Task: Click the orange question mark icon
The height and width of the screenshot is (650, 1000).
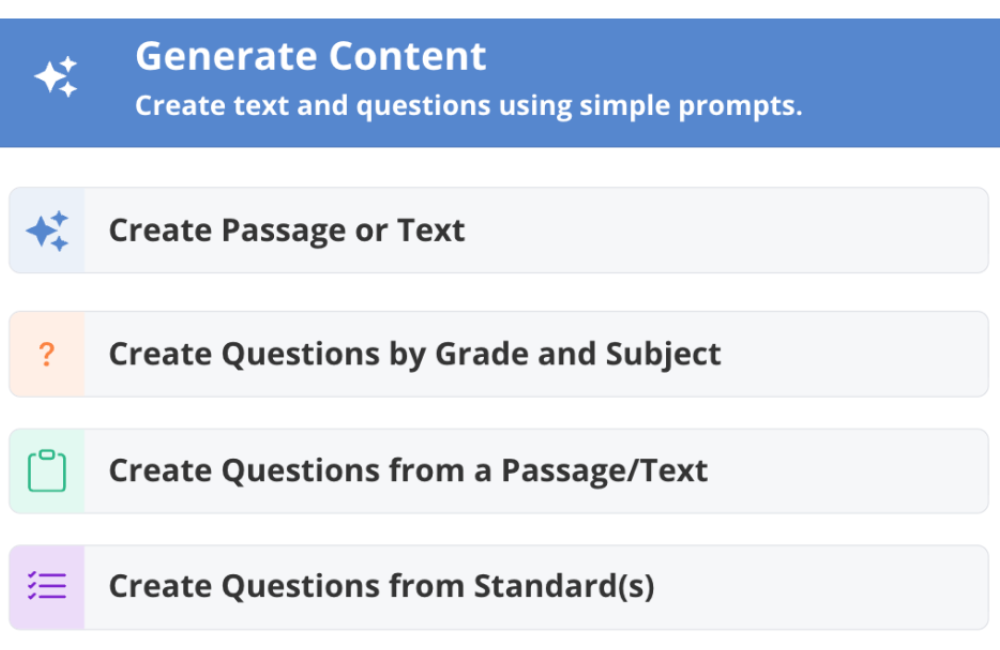Action: pos(47,355)
